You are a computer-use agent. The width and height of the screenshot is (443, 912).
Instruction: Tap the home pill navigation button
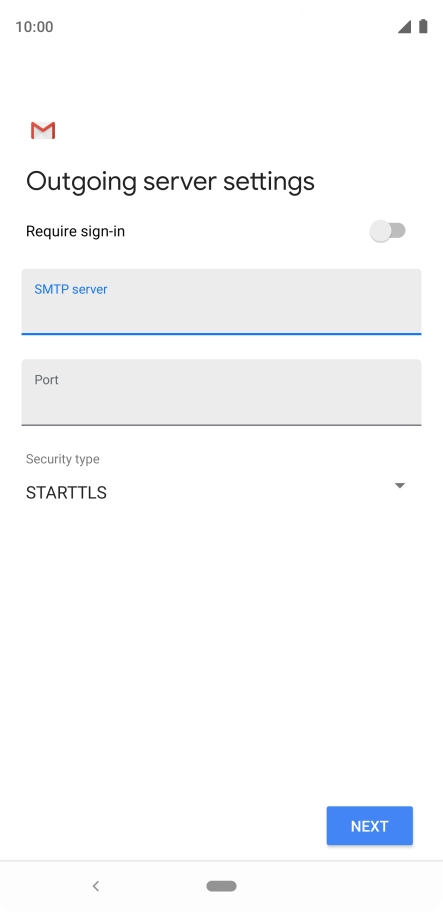pos(222,886)
